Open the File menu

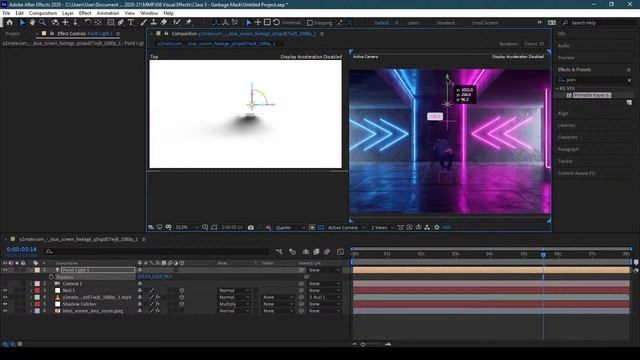[6, 13]
